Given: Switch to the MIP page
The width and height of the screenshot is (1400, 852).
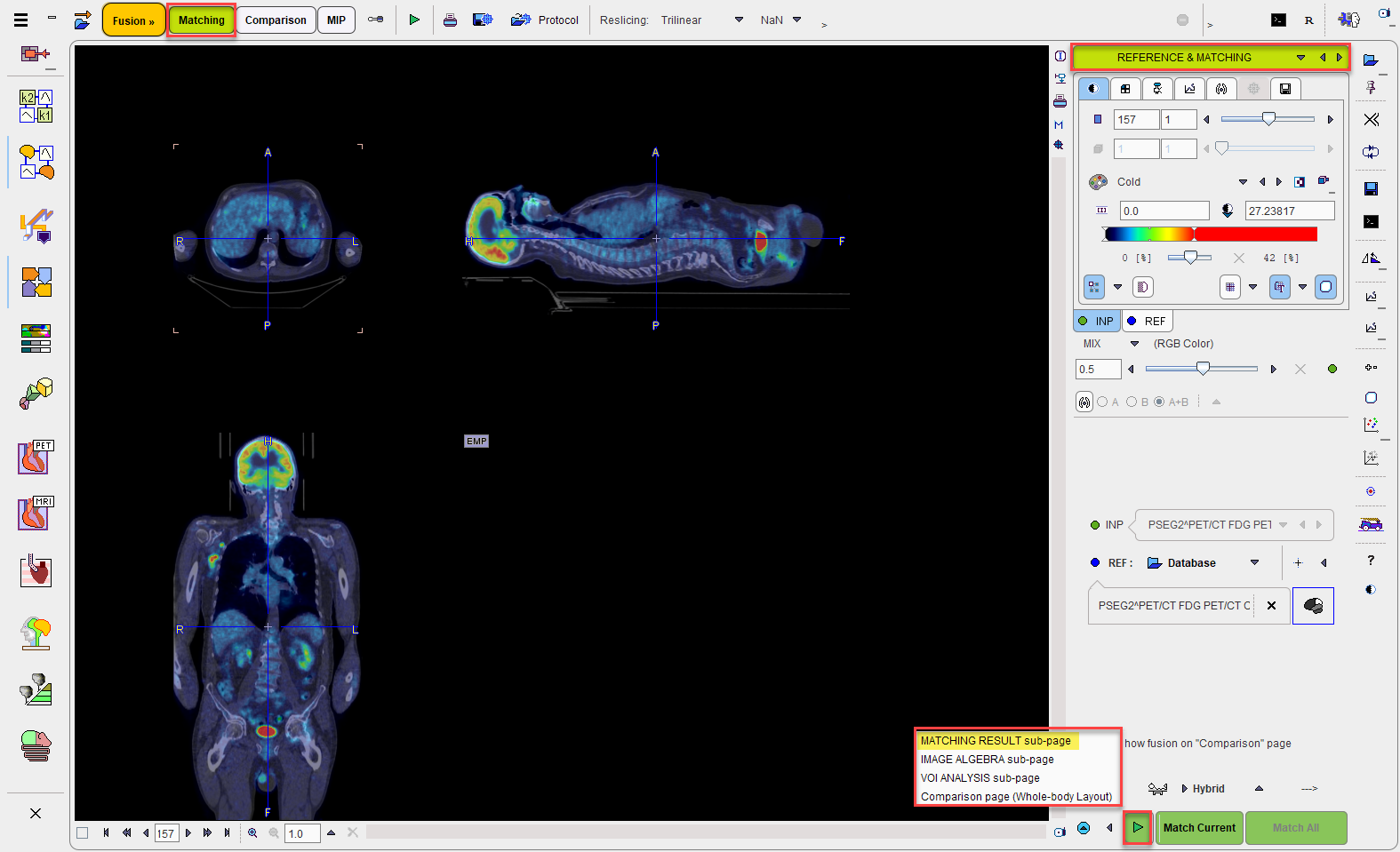Looking at the screenshot, I should pyautogui.click(x=336, y=20).
